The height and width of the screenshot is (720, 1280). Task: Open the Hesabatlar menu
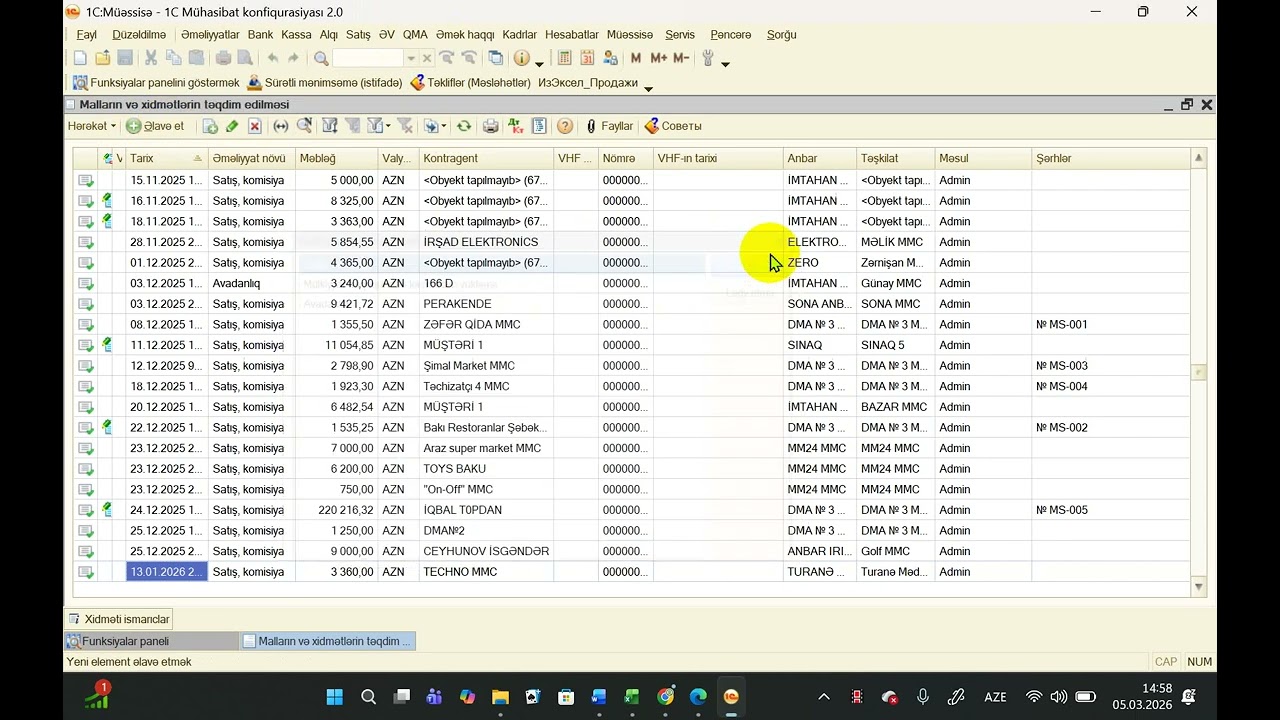[x=571, y=34]
